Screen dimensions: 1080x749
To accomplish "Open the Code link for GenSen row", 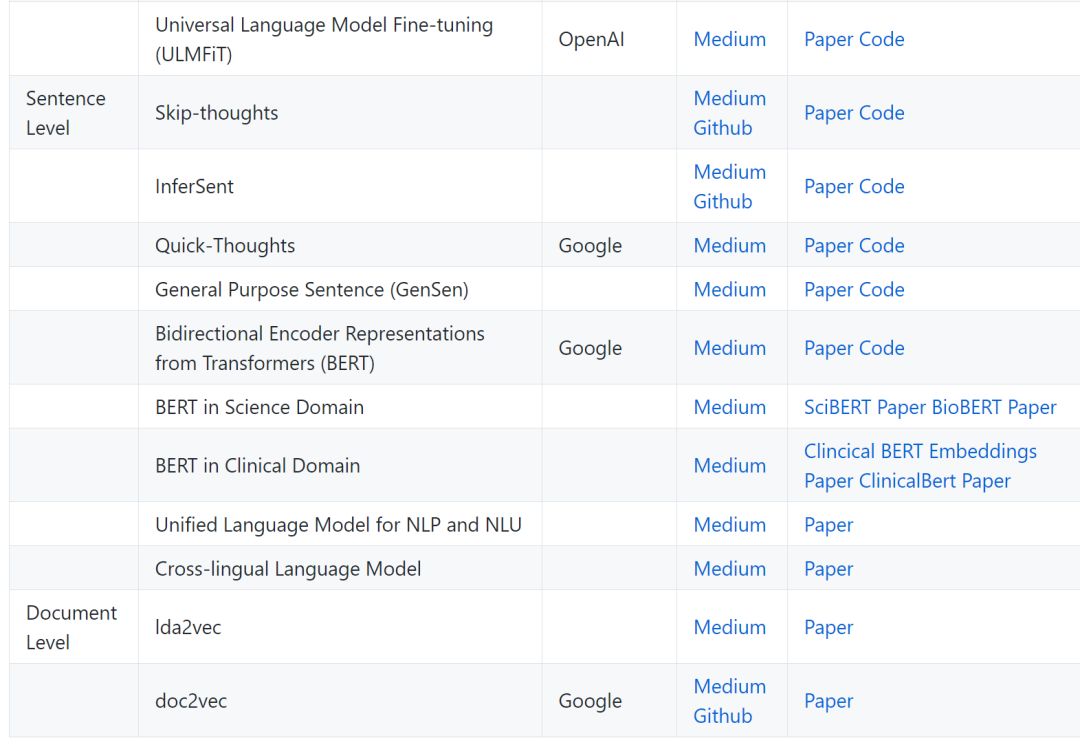I will pyautogui.click(x=881, y=290).
